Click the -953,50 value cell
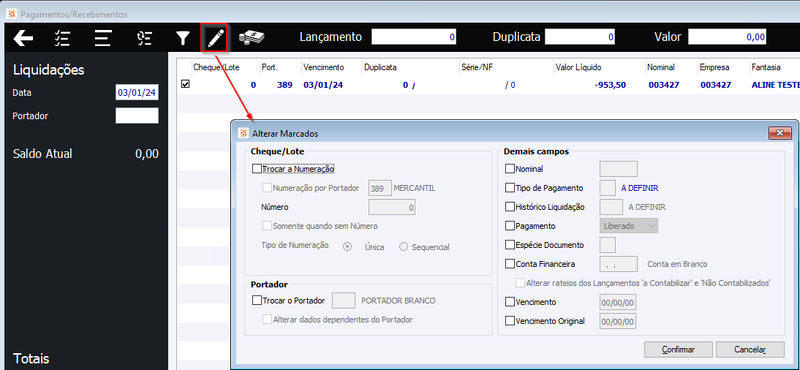This screenshot has width=800, height=370. click(x=610, y=85)
